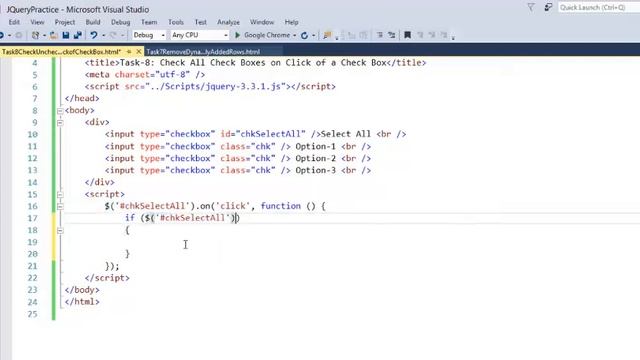Collapse the div tag outline
This screenshot has width=640, height=360.
tap(60, 122)
